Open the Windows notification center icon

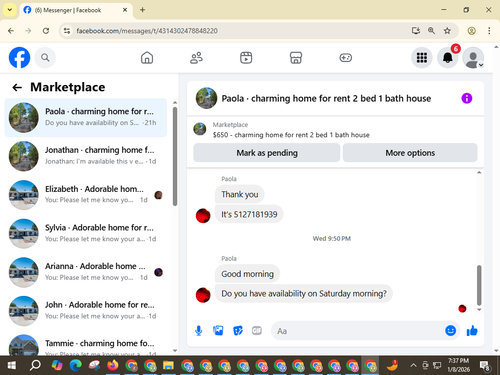tap(485, 366)
